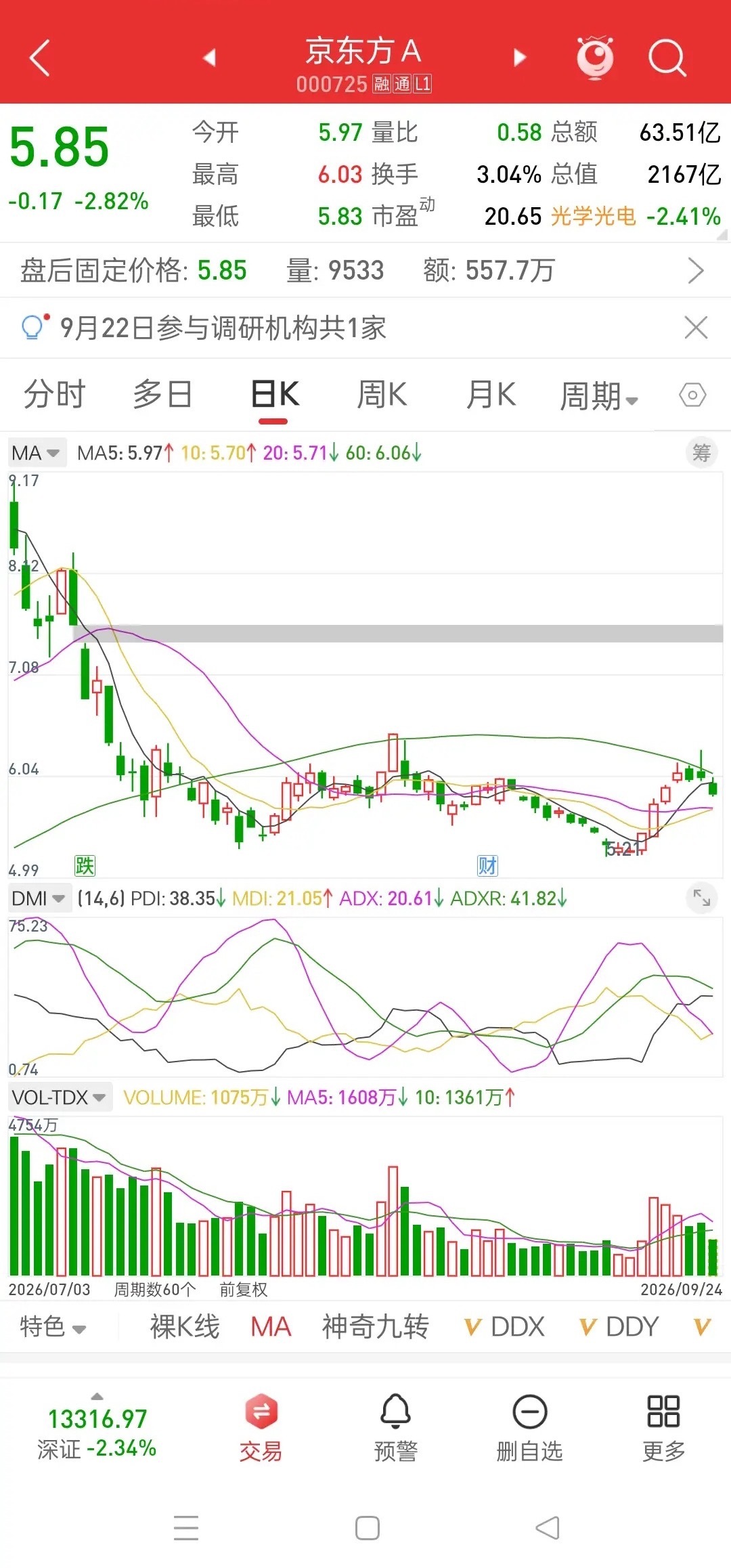731x1568 pixels.
Task: Open the 特色 indicator dropdown
Action: click(53, 1327)
